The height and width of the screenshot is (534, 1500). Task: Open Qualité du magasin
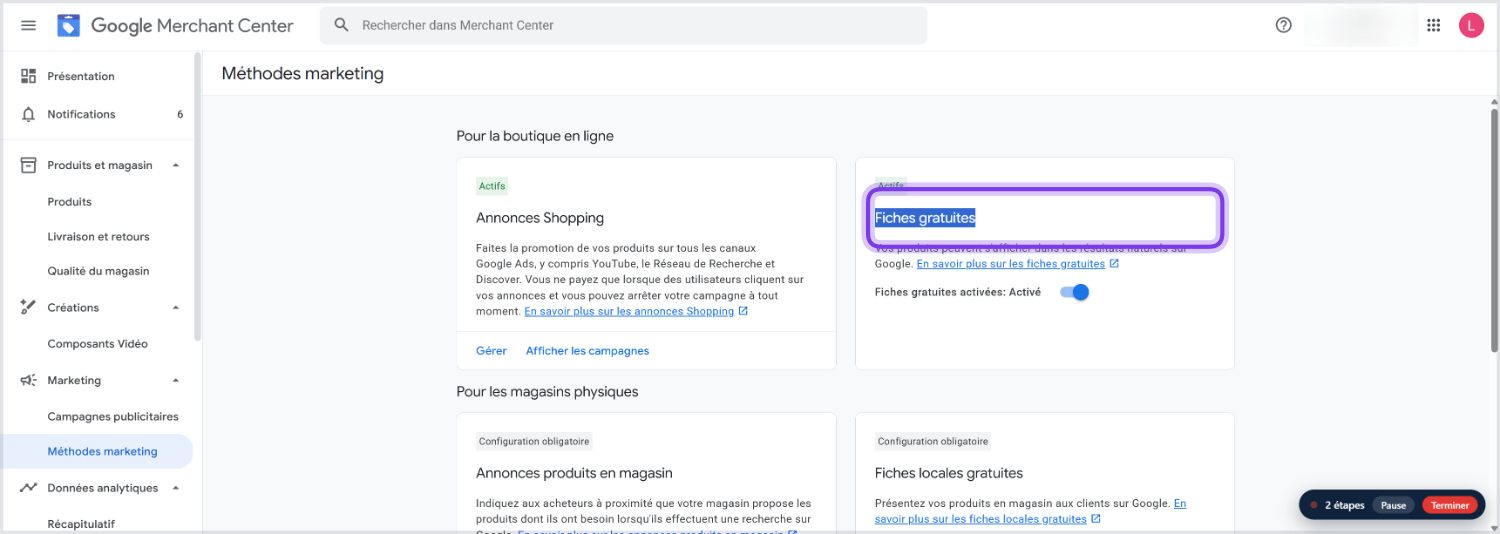tap(98, 271)
